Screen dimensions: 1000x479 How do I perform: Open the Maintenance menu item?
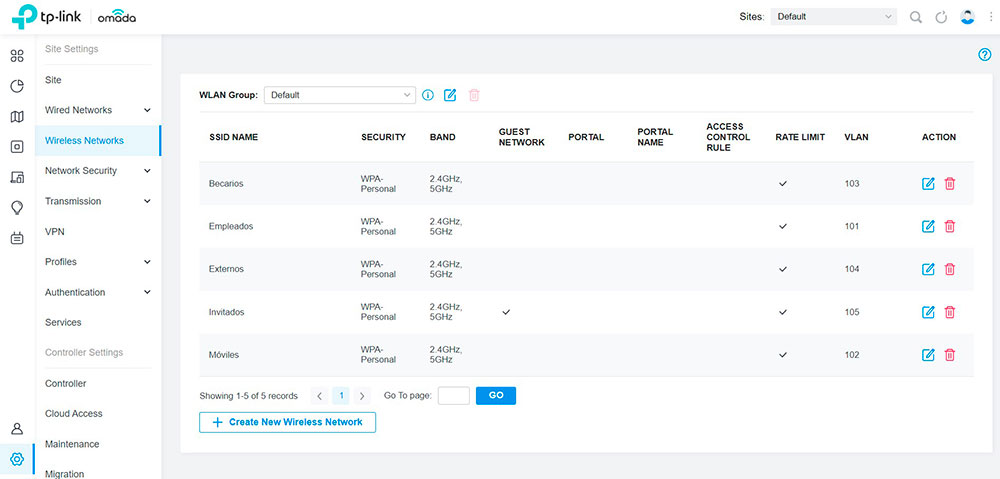(x=72, y=445)
